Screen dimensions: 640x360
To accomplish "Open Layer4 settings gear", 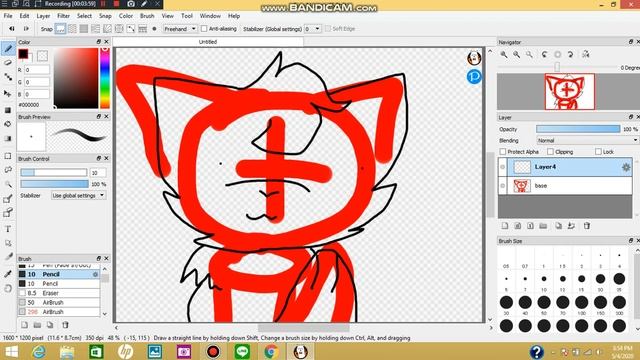I will pyautogui.click(x=626, y=167).
